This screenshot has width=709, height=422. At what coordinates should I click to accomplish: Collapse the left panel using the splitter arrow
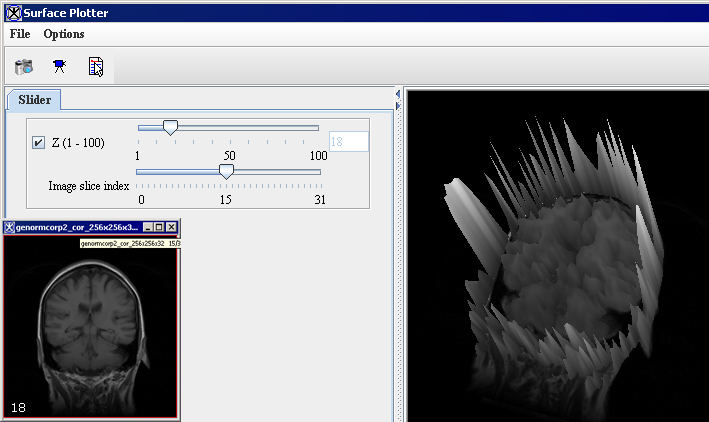[x=397, y=94]
